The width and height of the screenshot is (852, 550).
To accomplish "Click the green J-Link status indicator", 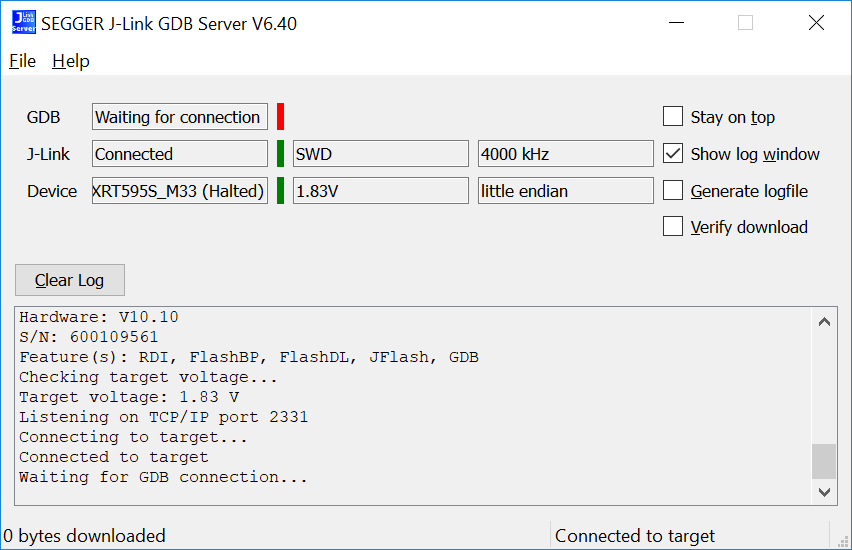I will point(281,154).
